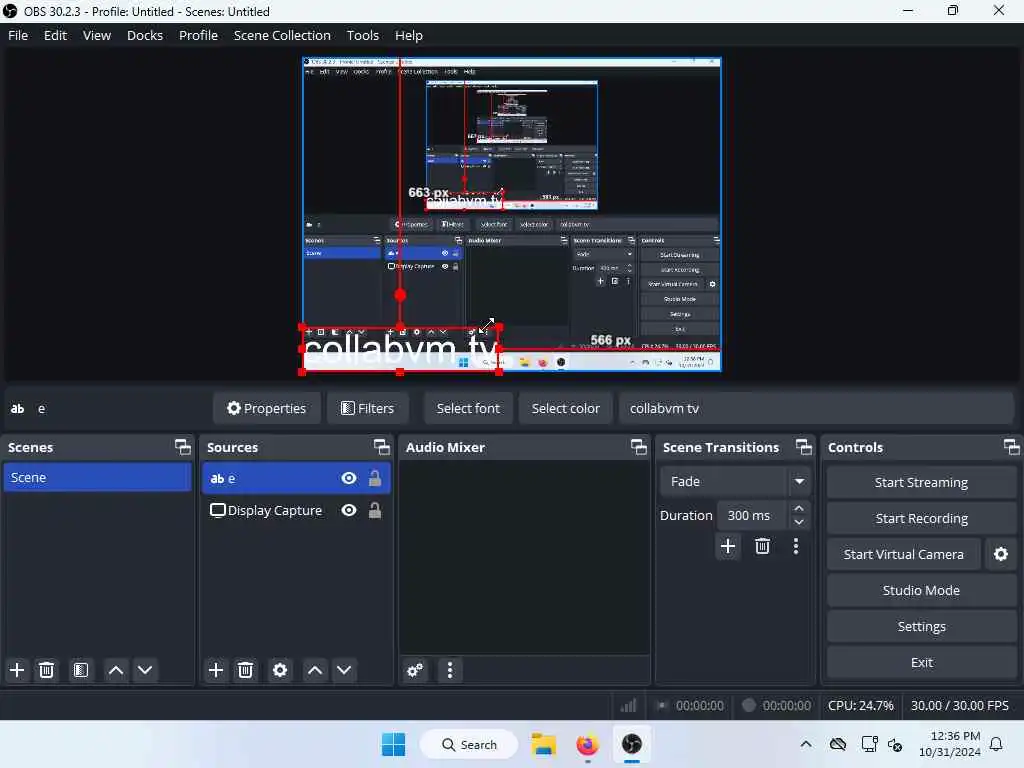
Task: Click Select color button
Action: 566,408
